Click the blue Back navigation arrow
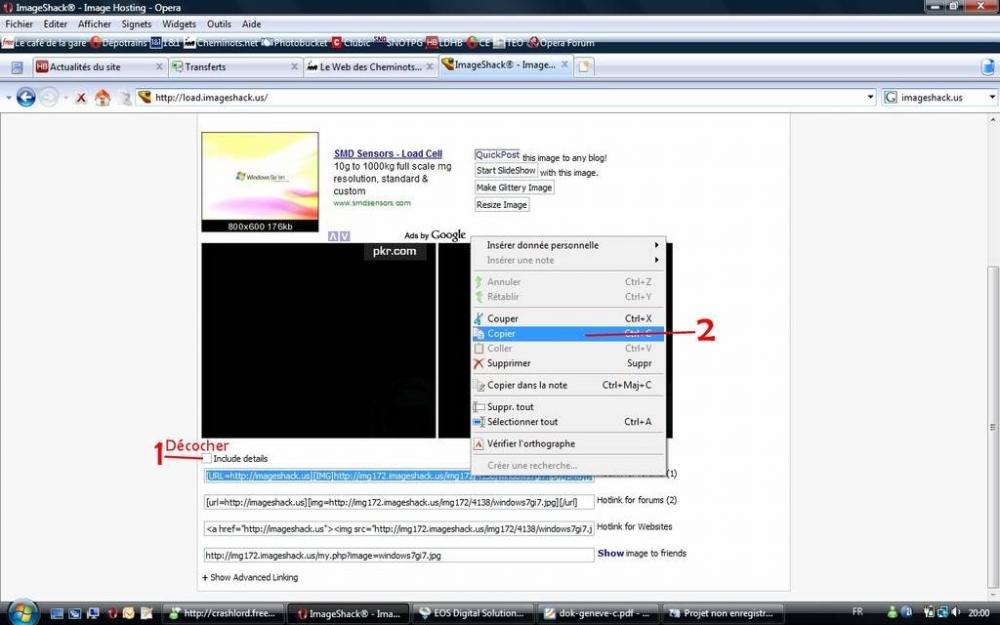 tap(26, 98)
